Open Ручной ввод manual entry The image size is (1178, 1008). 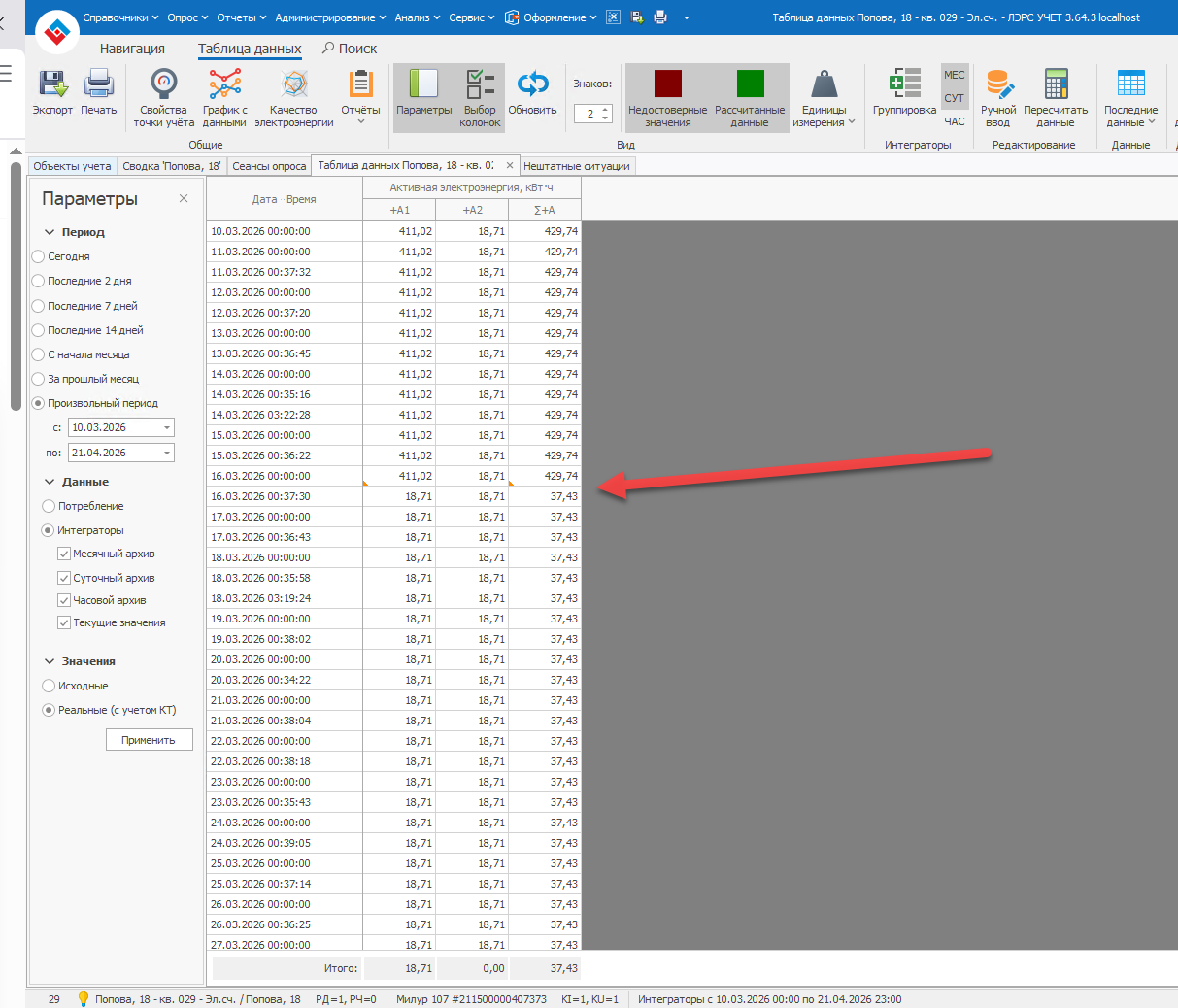[998, 87]
